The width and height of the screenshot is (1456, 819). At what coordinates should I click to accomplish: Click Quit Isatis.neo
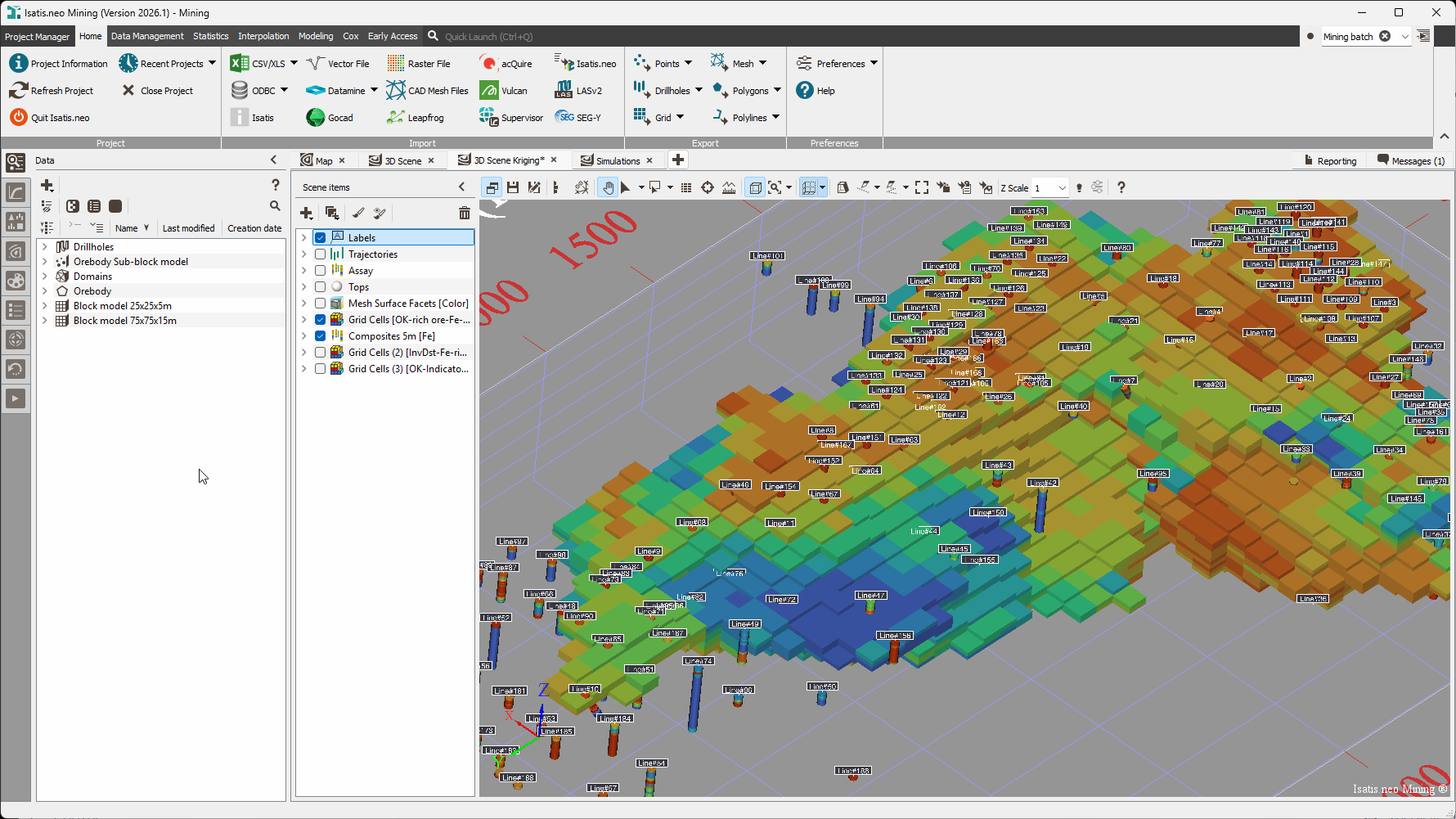(50, 118)
